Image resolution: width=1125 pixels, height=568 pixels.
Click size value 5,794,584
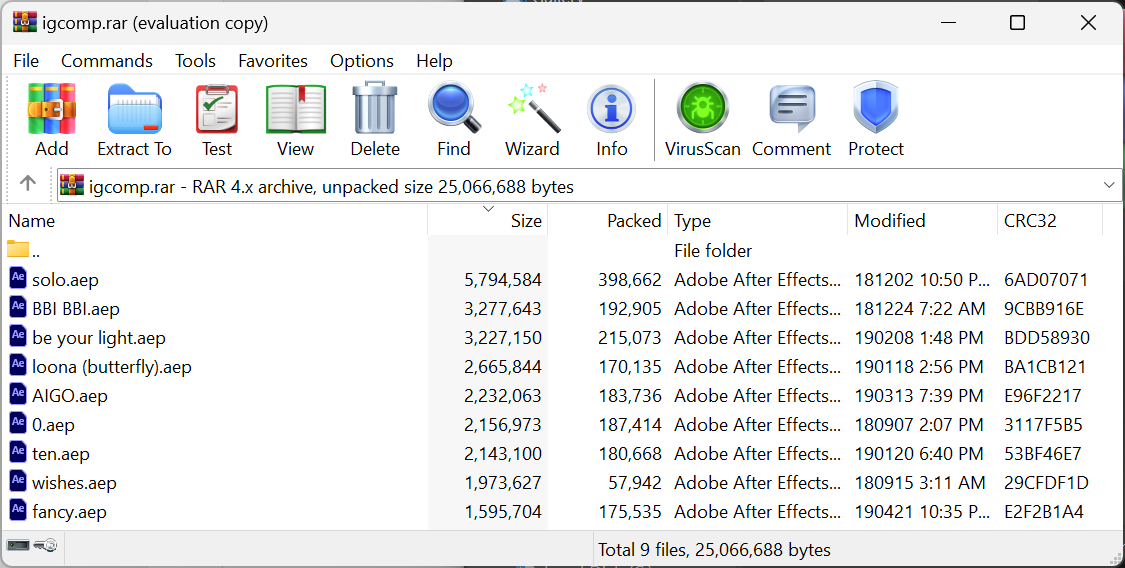tap(502, 280)
